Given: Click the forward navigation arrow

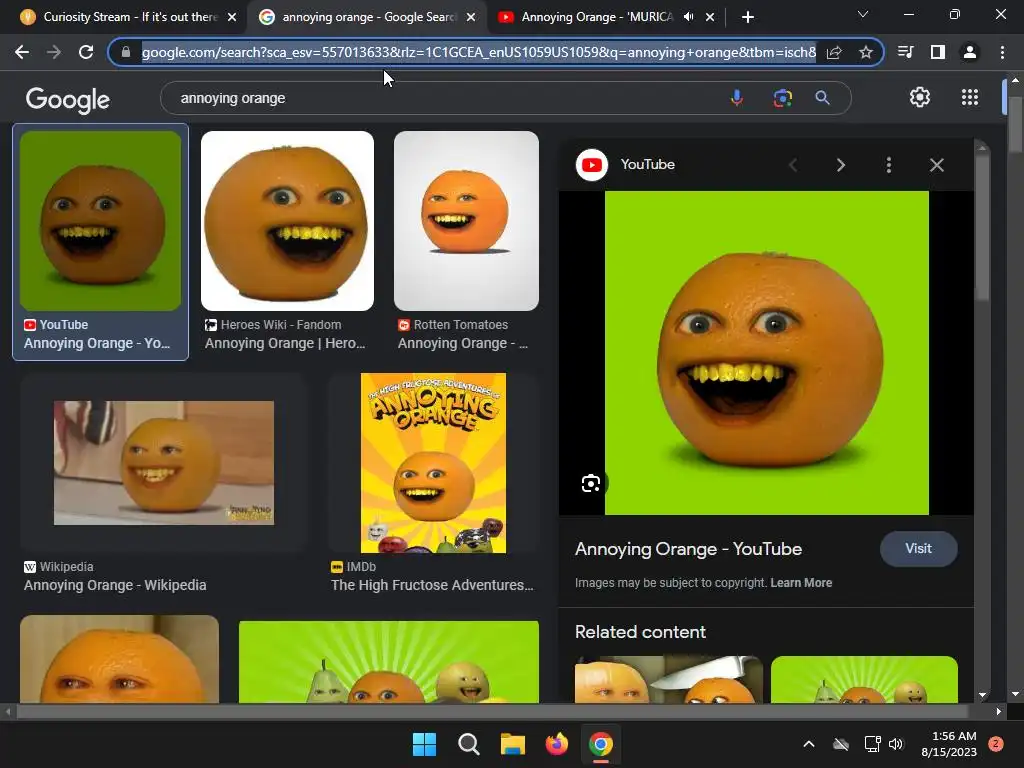Looking at the screenshot, I should 54,52.
